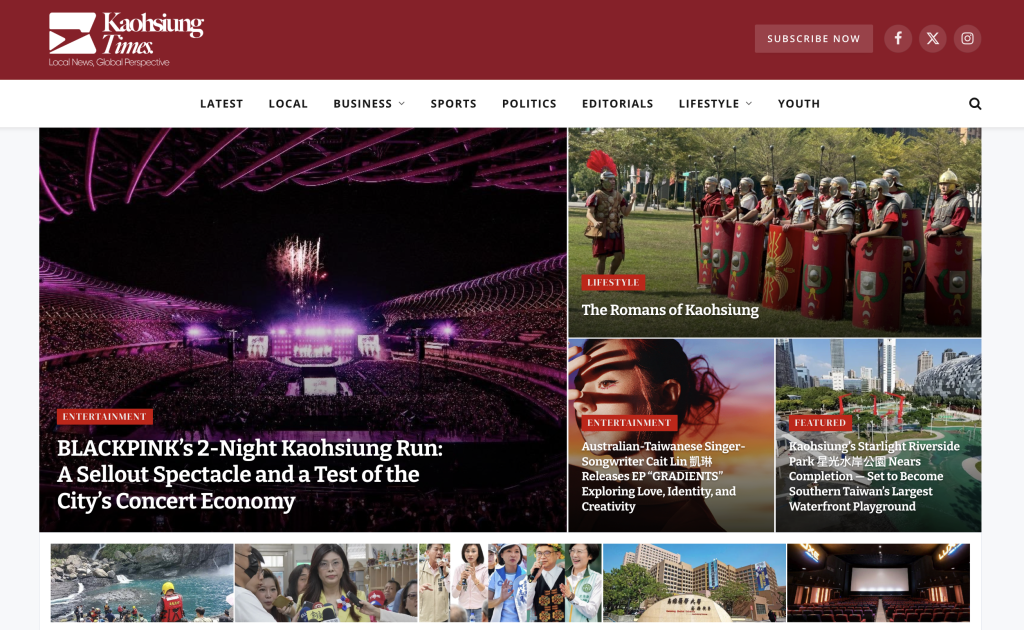Read the BLACKPINK Kaohsiung Run headline
This screenshot has height=630, width=1024.
(250, 475)
